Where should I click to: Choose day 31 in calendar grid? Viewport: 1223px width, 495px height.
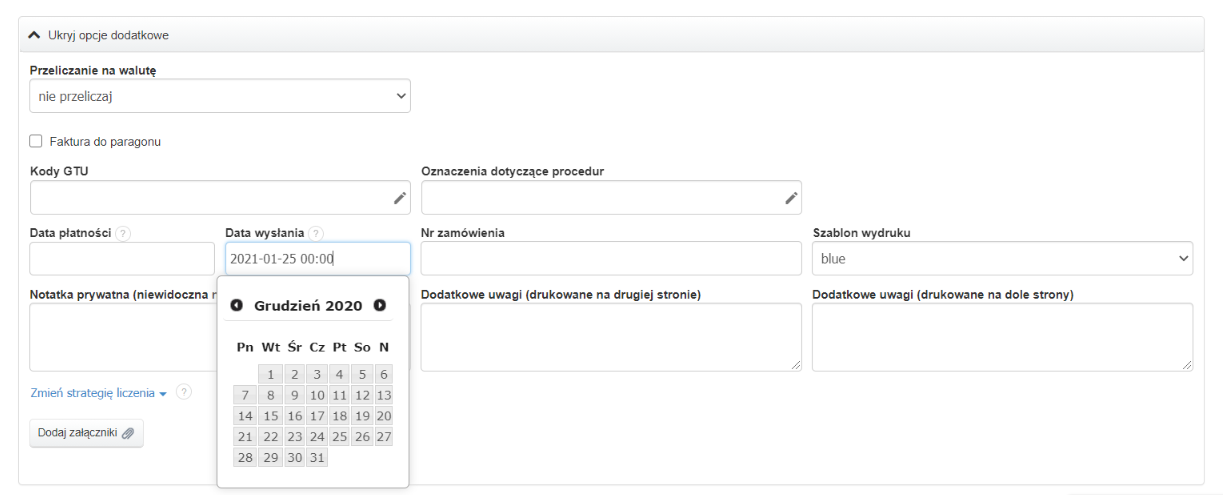(317, 457)
